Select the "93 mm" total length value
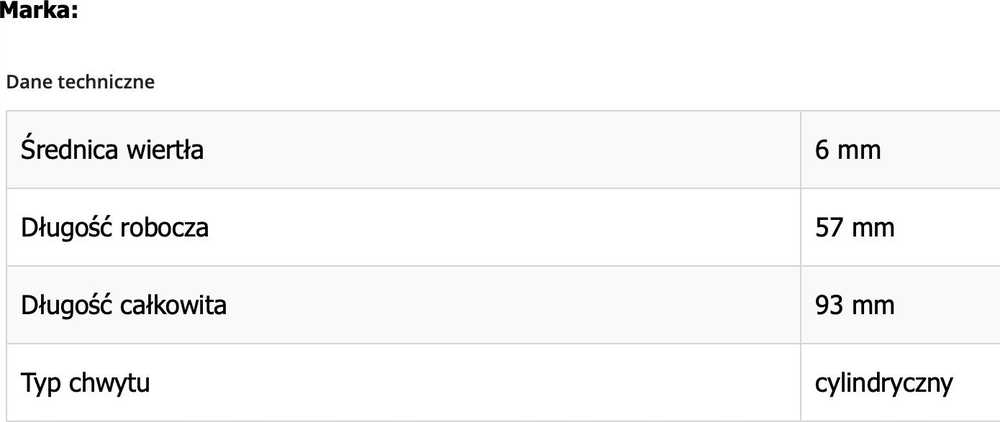Viewport: 1000px width, 422px height. click(855, 305)
